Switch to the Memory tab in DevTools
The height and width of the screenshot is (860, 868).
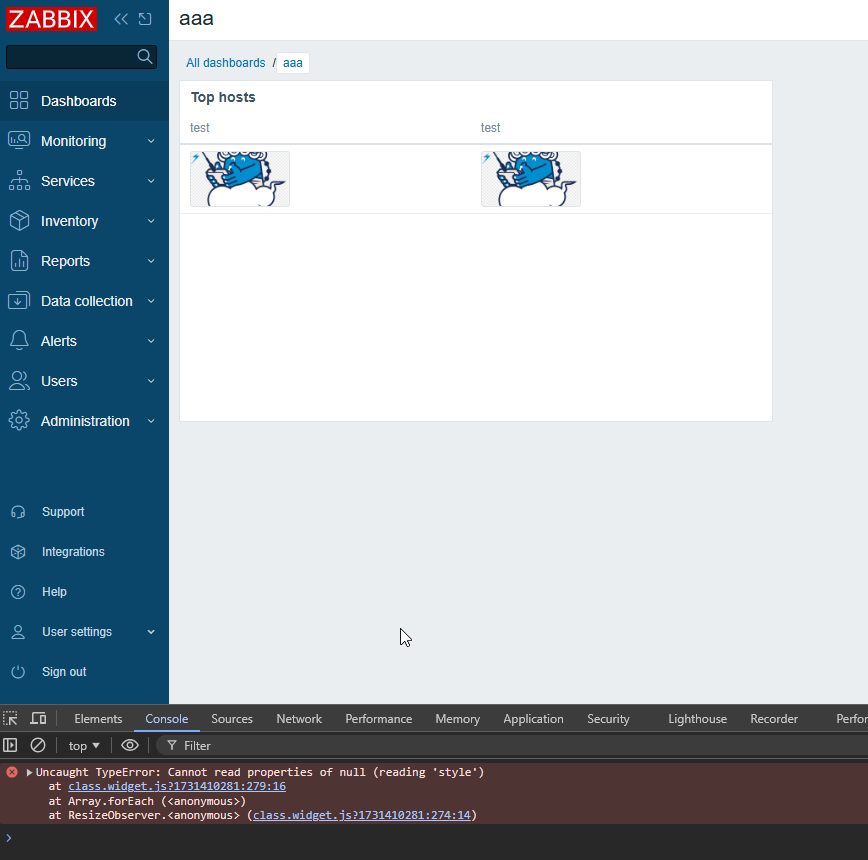457,718
